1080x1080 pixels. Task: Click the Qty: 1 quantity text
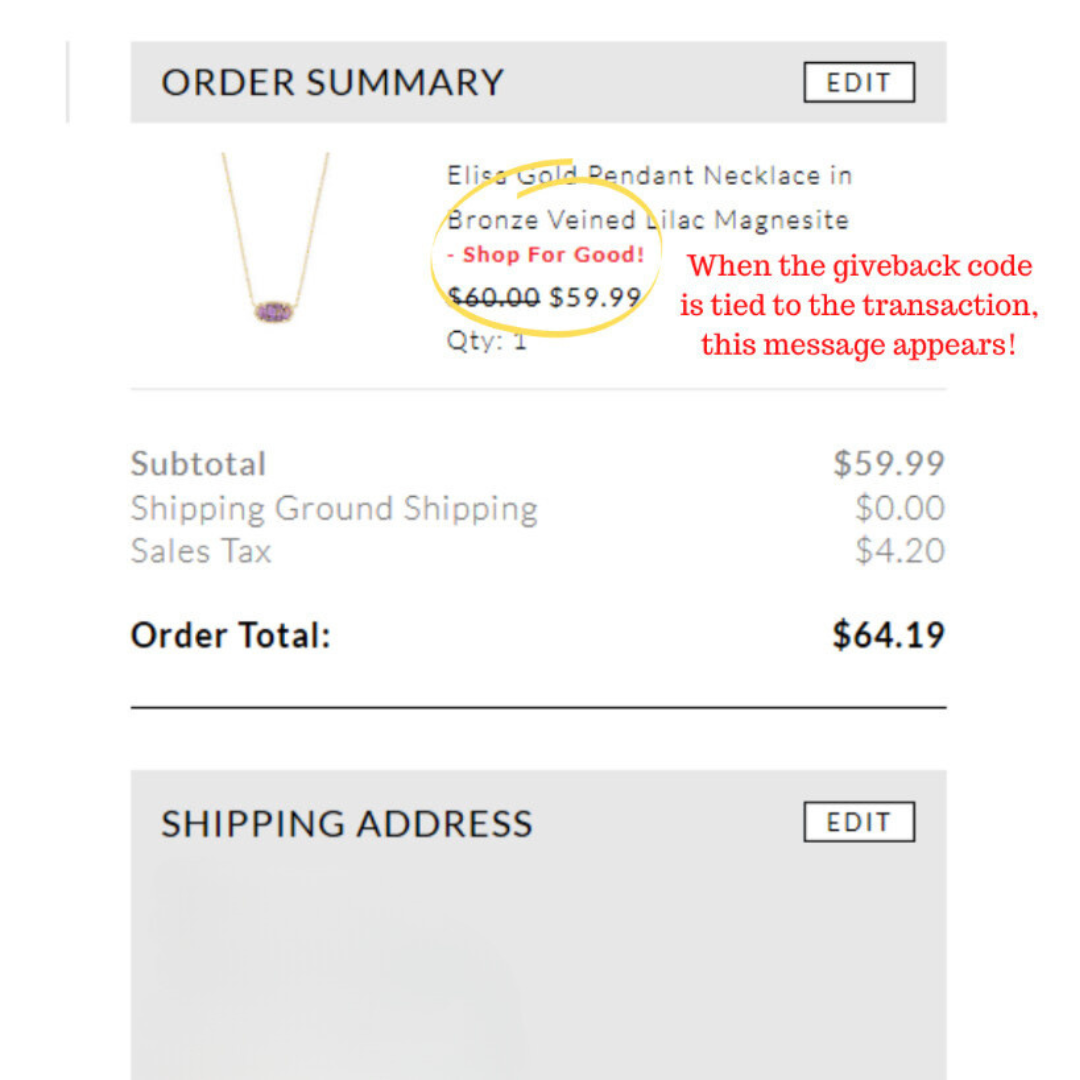(486, 340)
